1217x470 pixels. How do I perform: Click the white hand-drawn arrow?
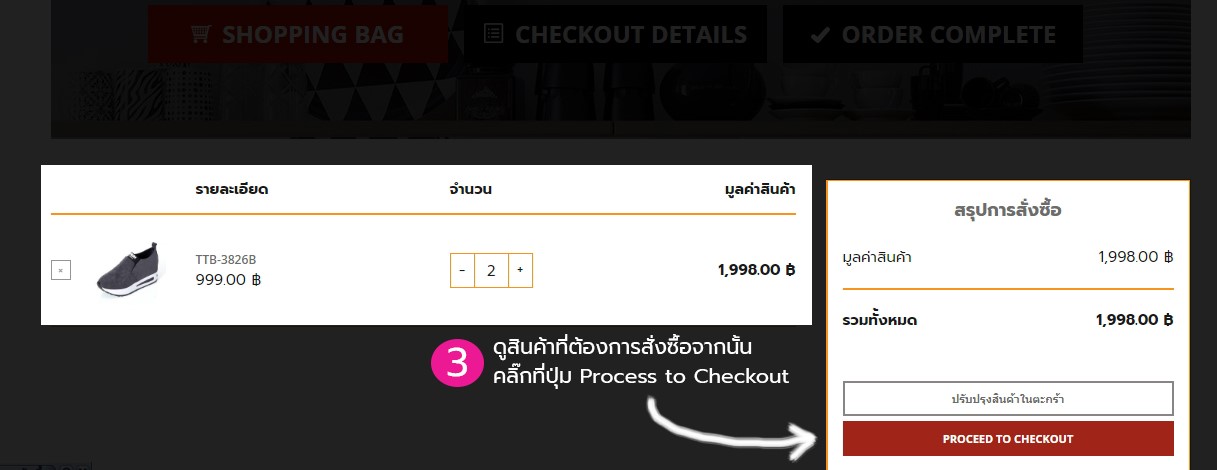click(x=733, y=430)
